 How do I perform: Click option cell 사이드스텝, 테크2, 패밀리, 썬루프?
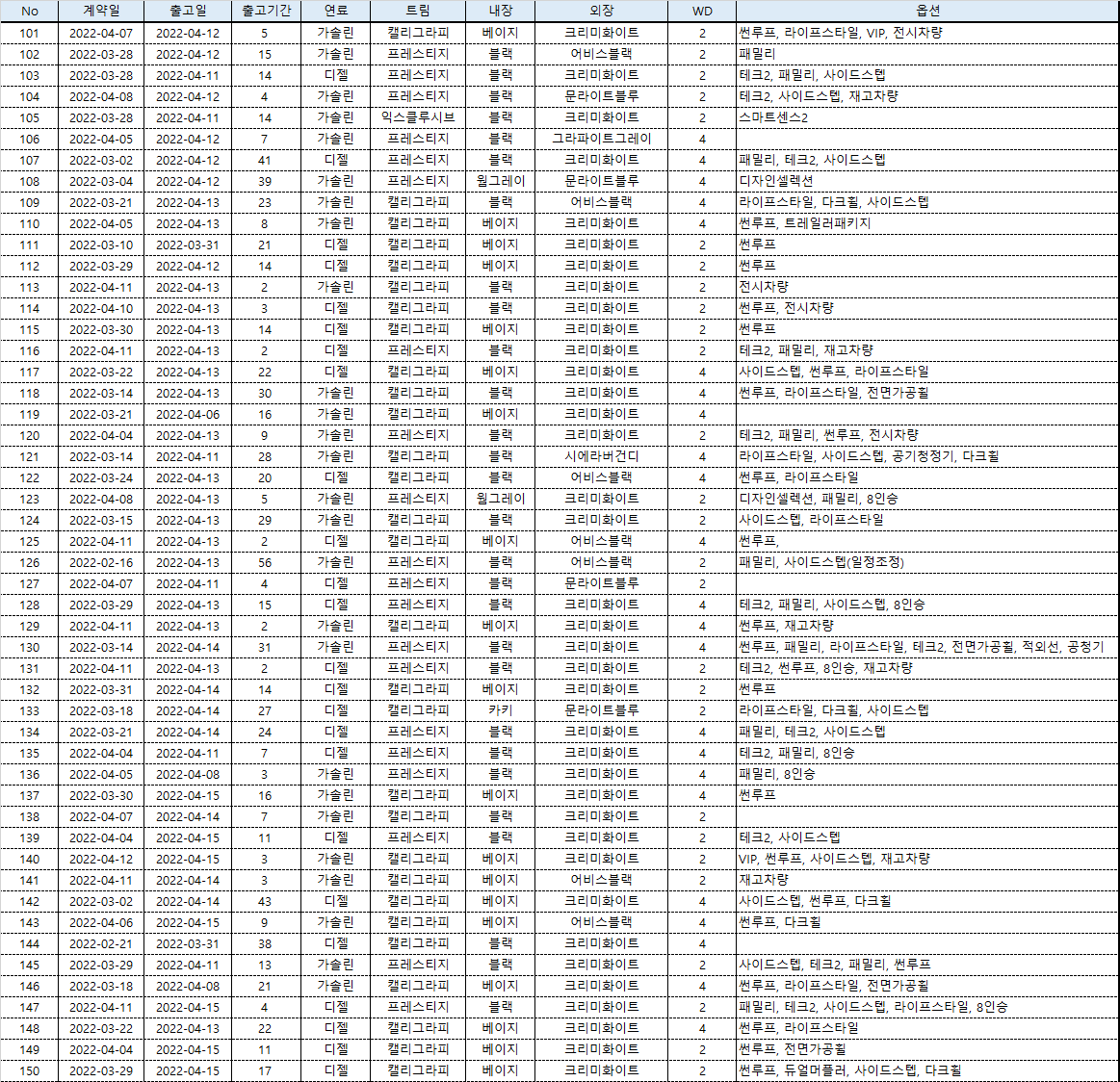coord(927,965)
